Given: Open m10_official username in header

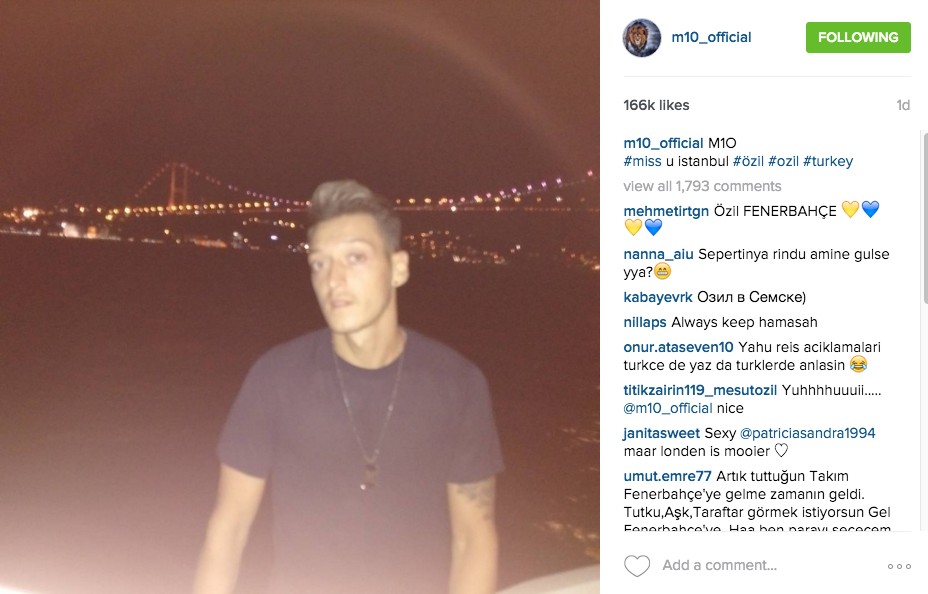Looking at the screenshot, I should [x=711, y=37].
